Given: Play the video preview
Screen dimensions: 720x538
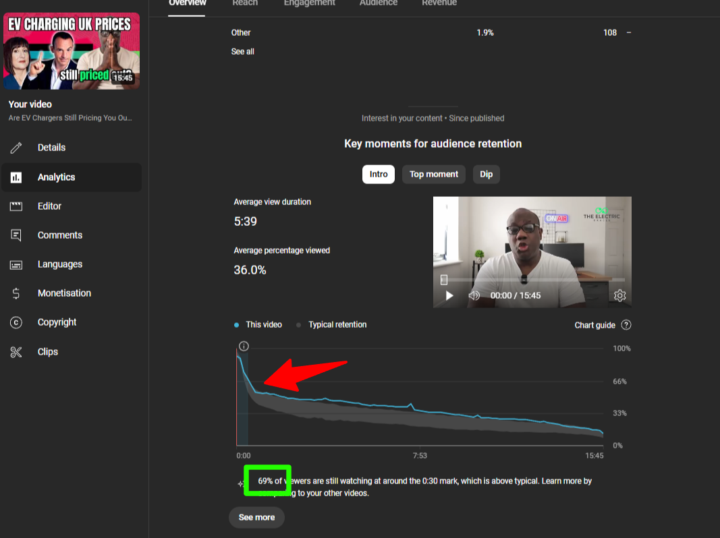Looking at the screenshot, I should point(450,296).
